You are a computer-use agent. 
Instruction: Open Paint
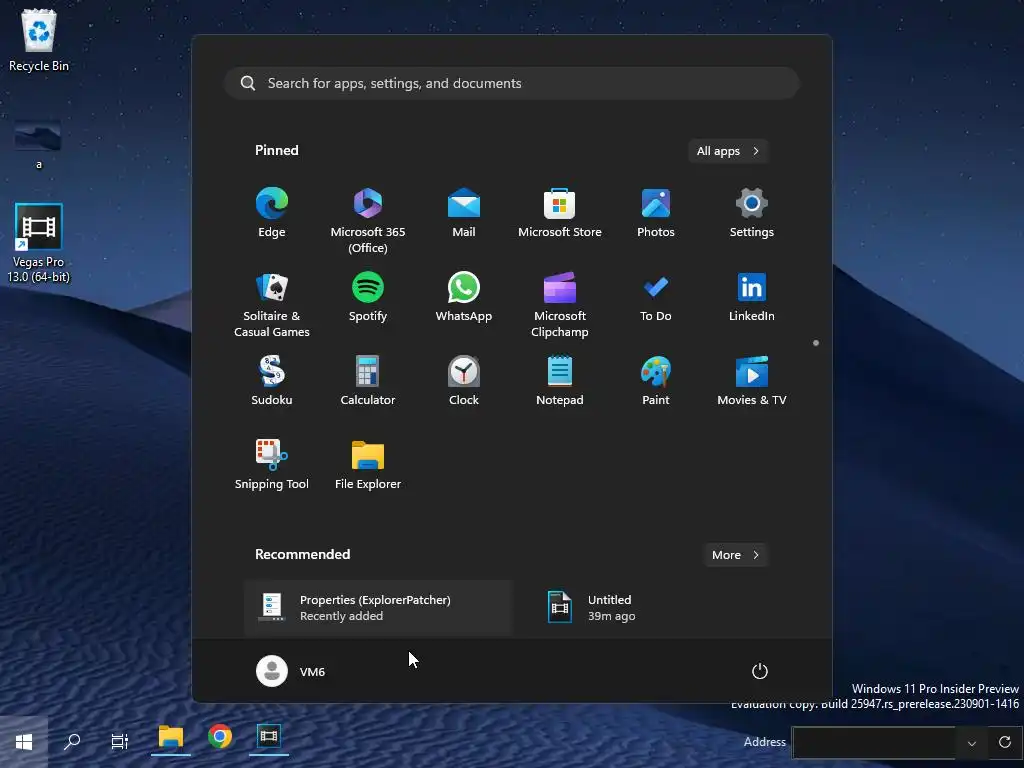coord(656,381)
